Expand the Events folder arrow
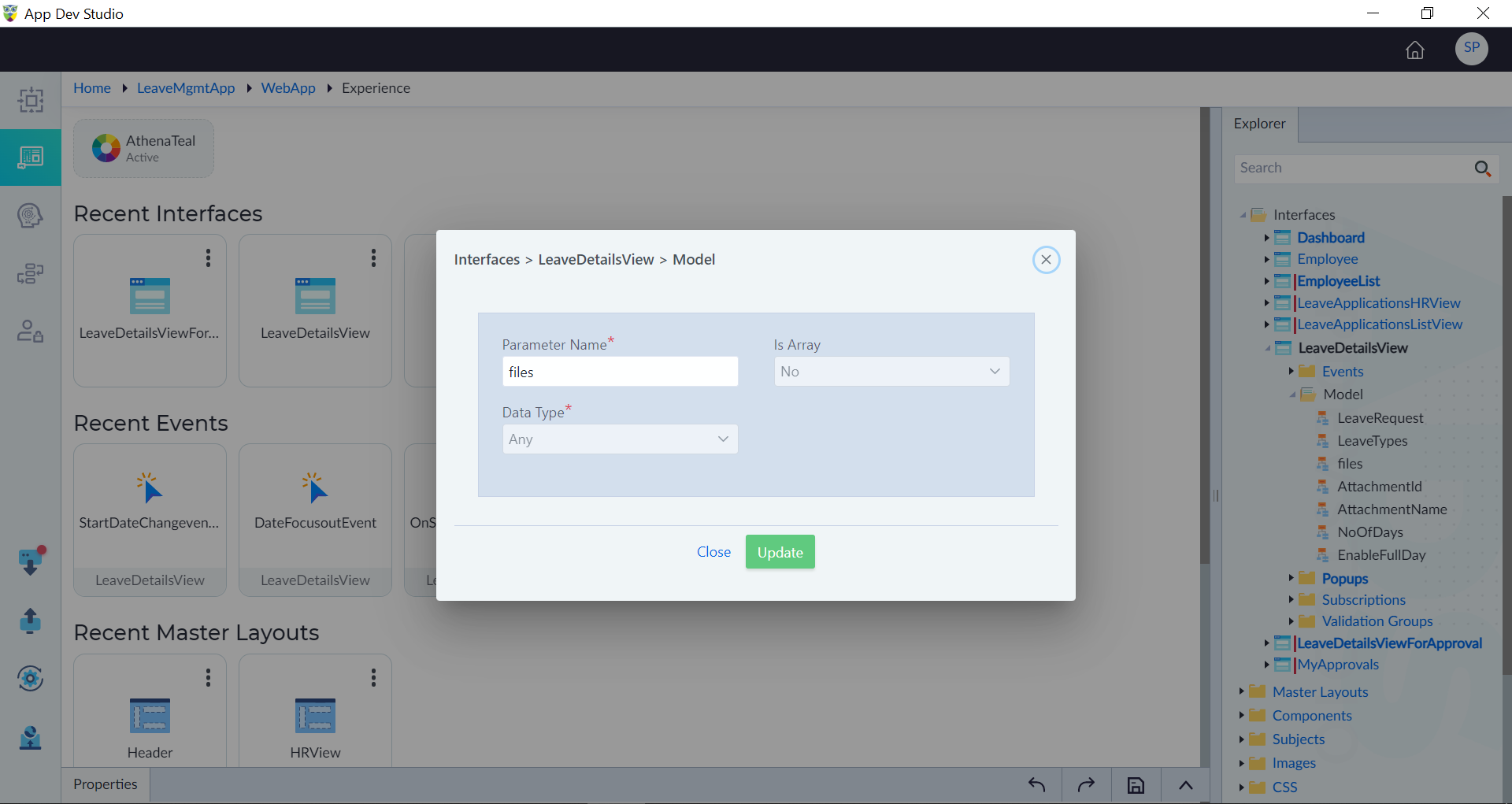 (x=1291, y=371)
